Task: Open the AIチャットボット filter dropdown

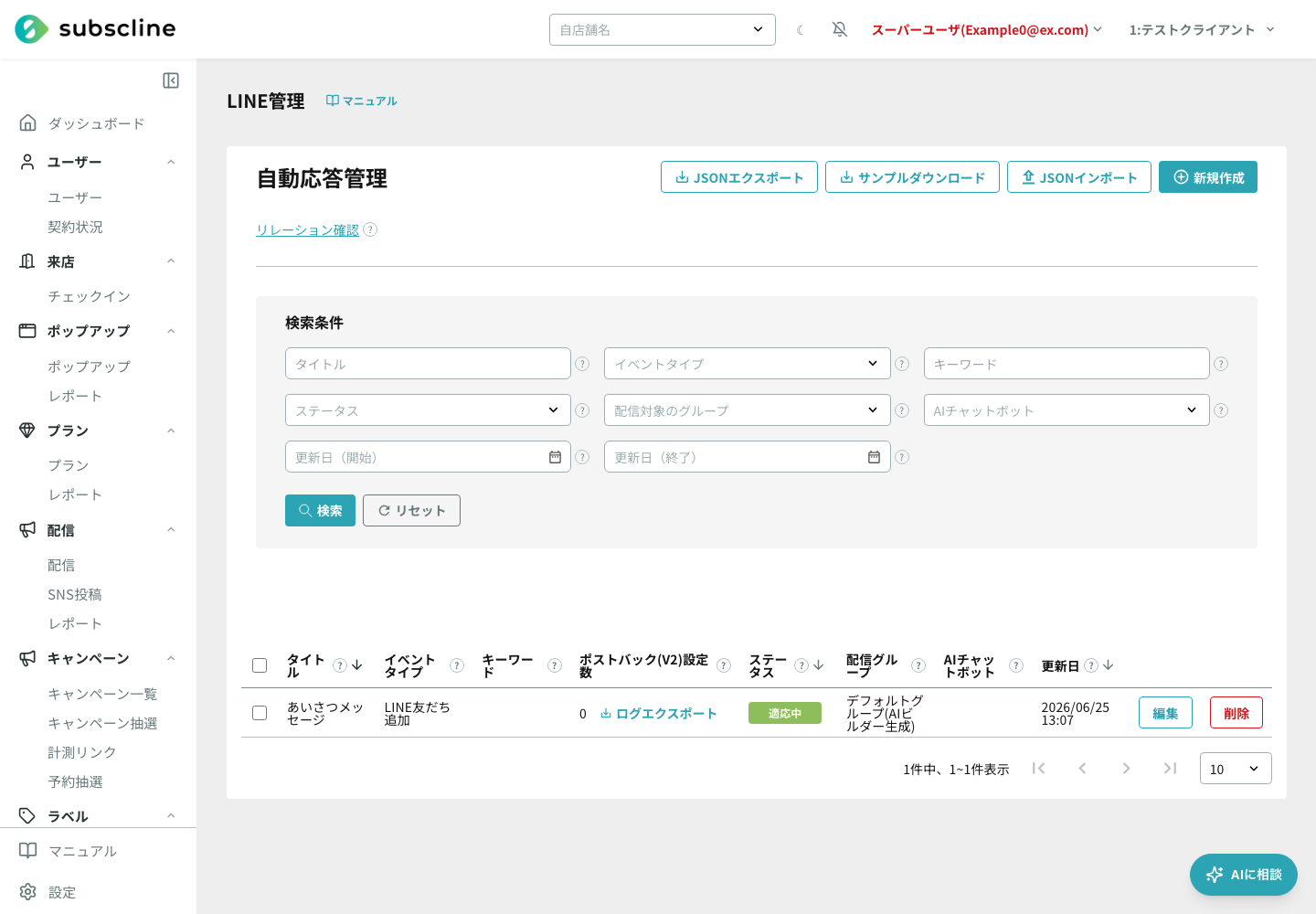Action: [x=1067, y=410]
